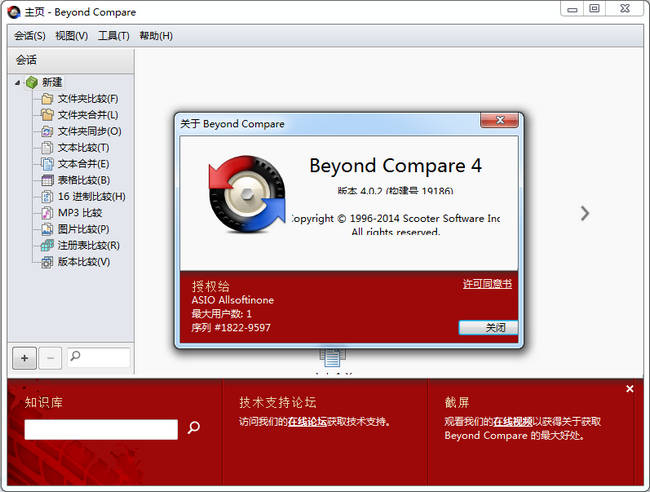
Task: Click the magnifier icon in sessions filter box
Action: 75,356
